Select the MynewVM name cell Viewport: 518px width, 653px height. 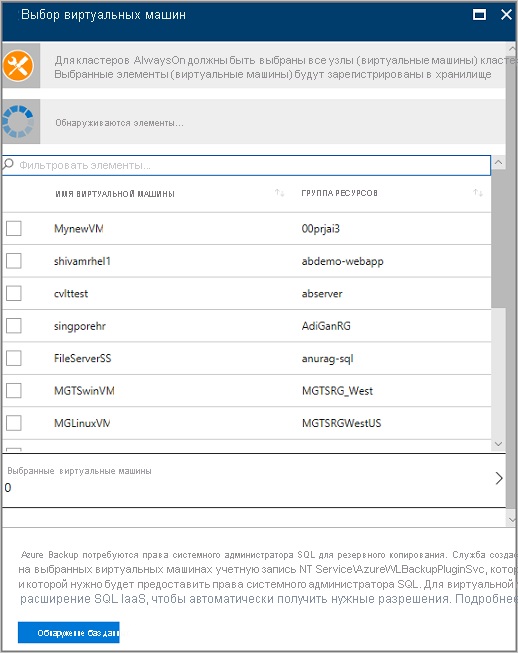(x=79, y=229)
